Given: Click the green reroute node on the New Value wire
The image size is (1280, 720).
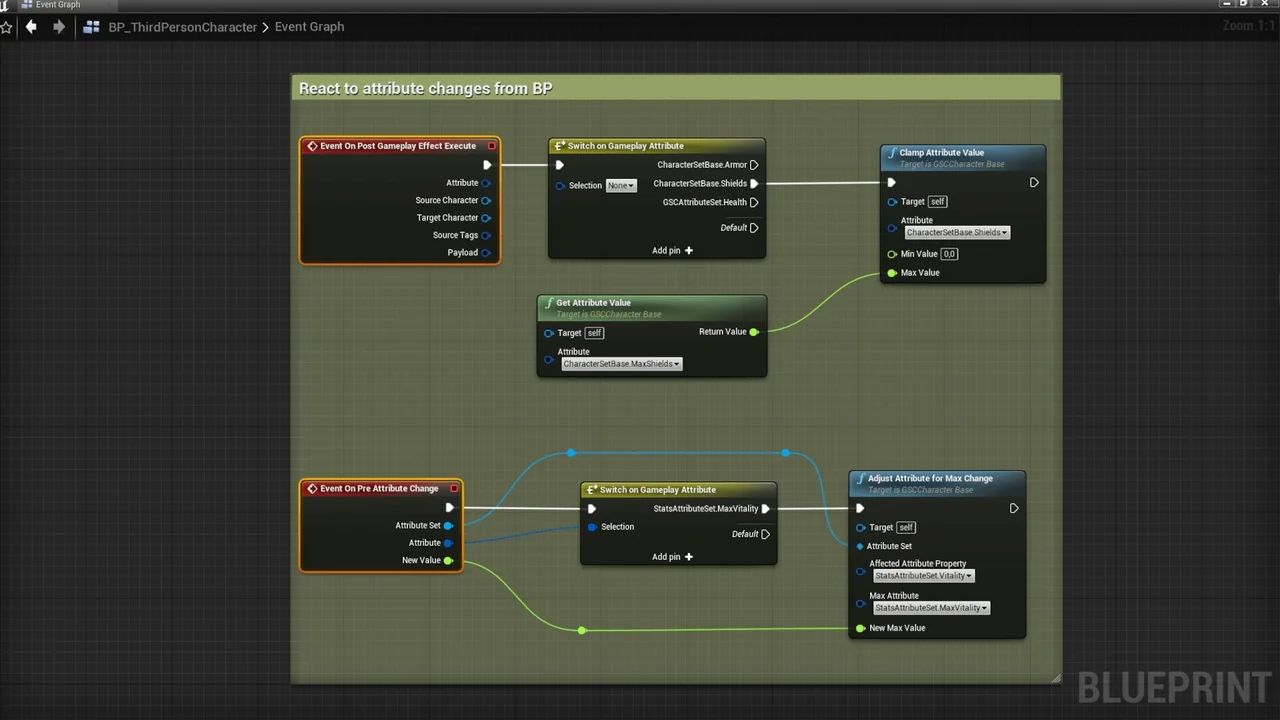Looking at the screenshot, I should point(581,630).
